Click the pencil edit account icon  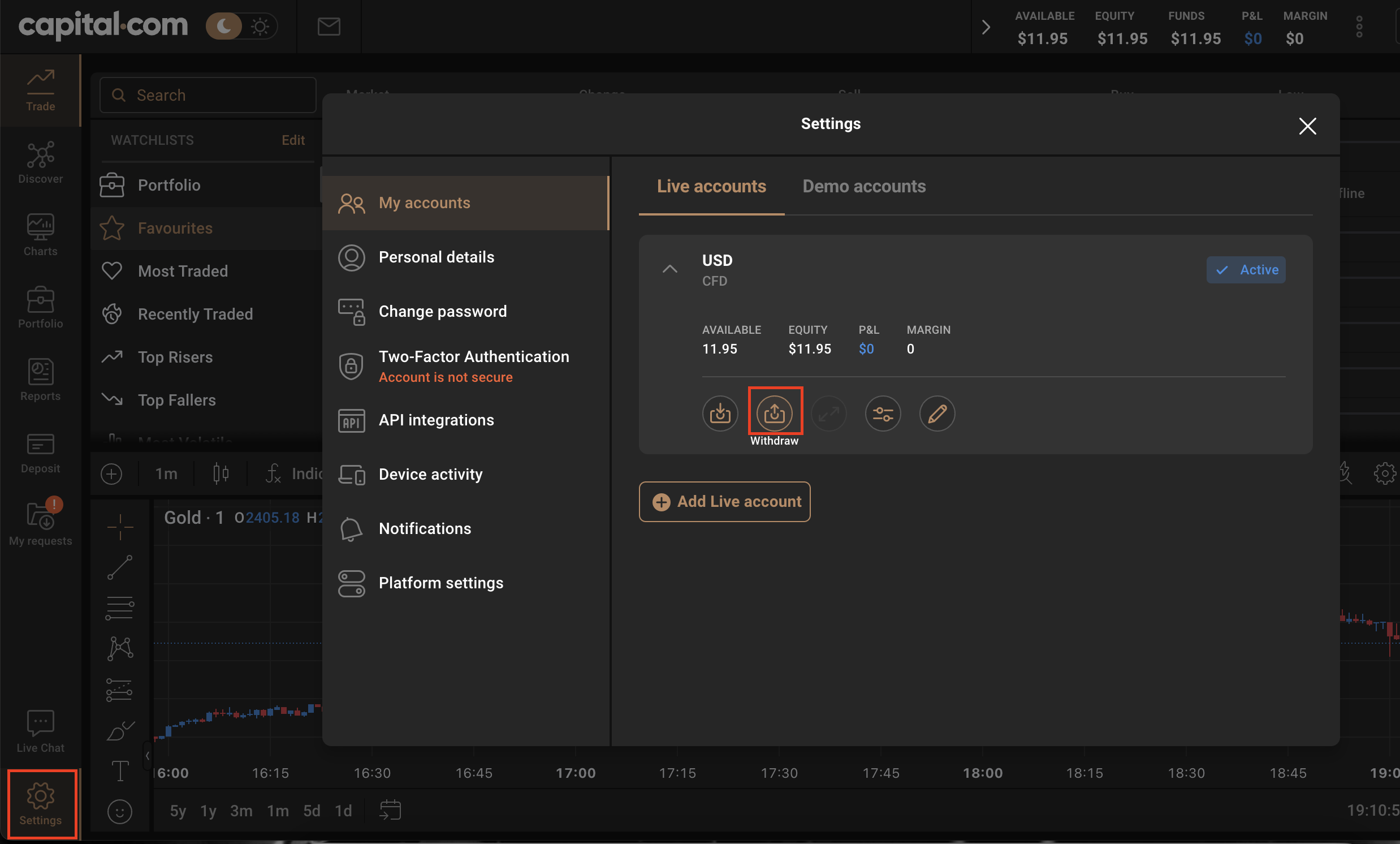(x=937, y=413)
